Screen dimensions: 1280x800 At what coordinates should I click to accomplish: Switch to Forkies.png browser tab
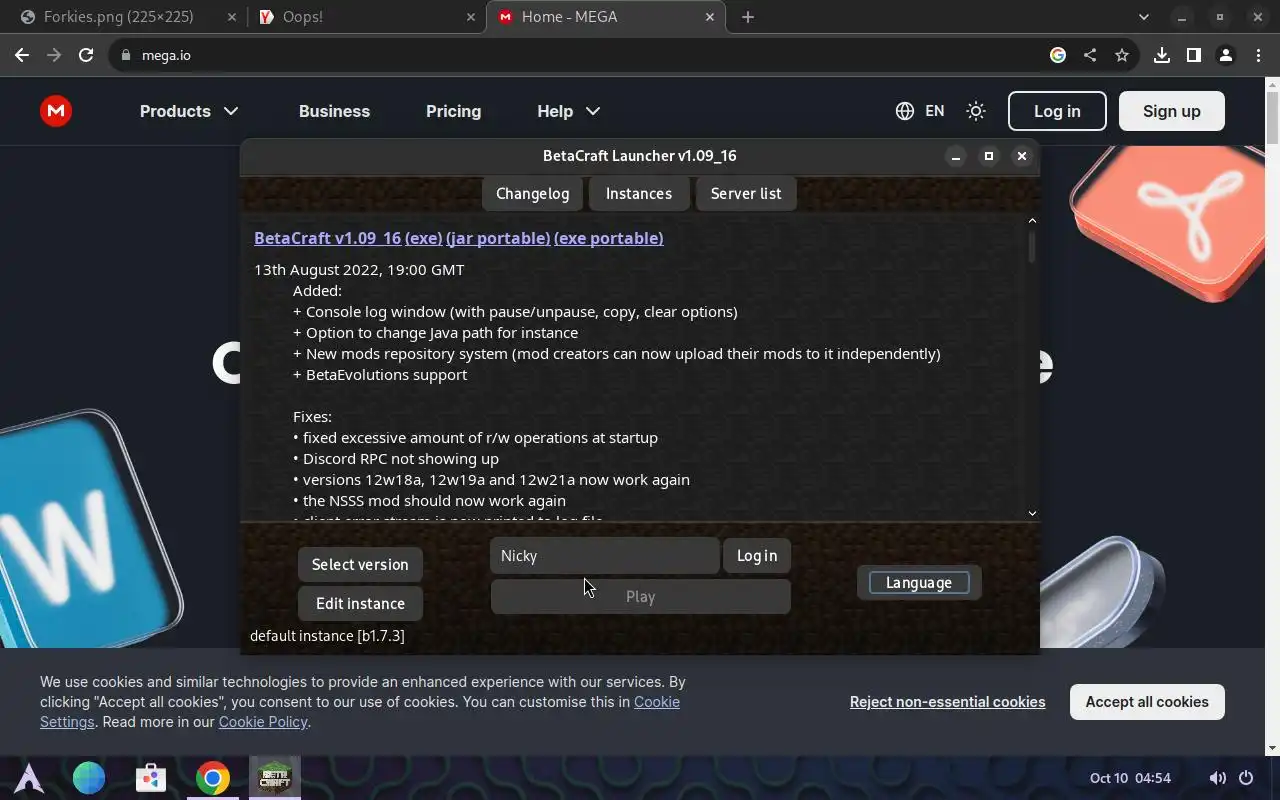coord(119,17)
